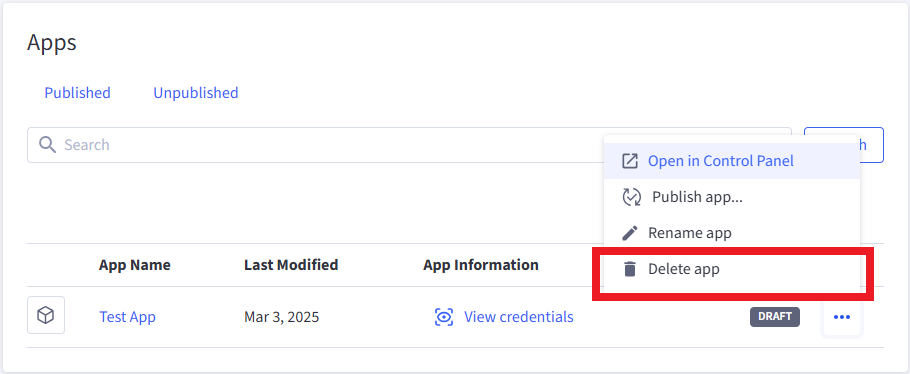This screenshot has height=374, width=910.
Task: Switch to the Published tab
Action: pos(77,93)
